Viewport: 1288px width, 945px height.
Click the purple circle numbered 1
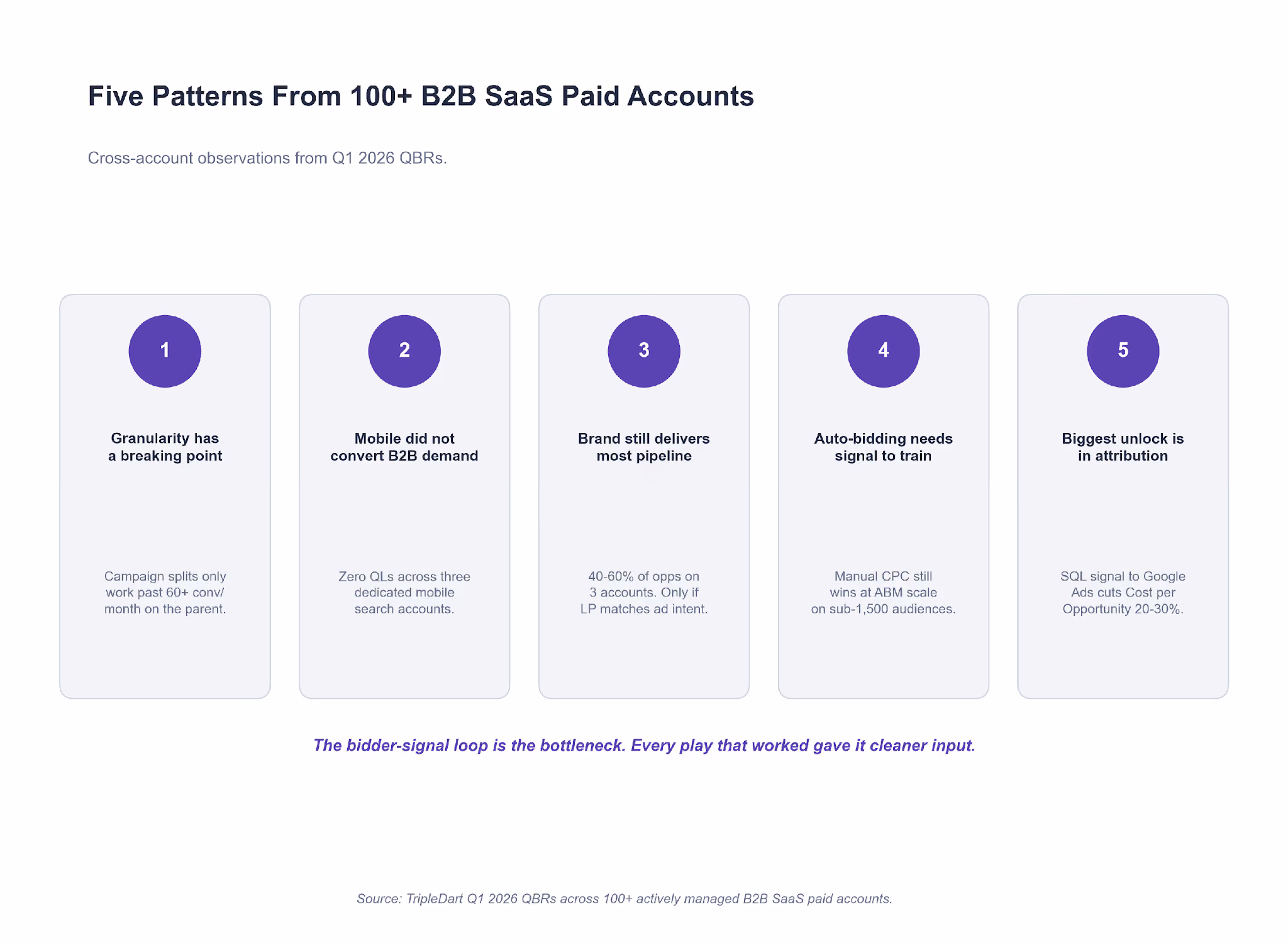tap(165, 351)
